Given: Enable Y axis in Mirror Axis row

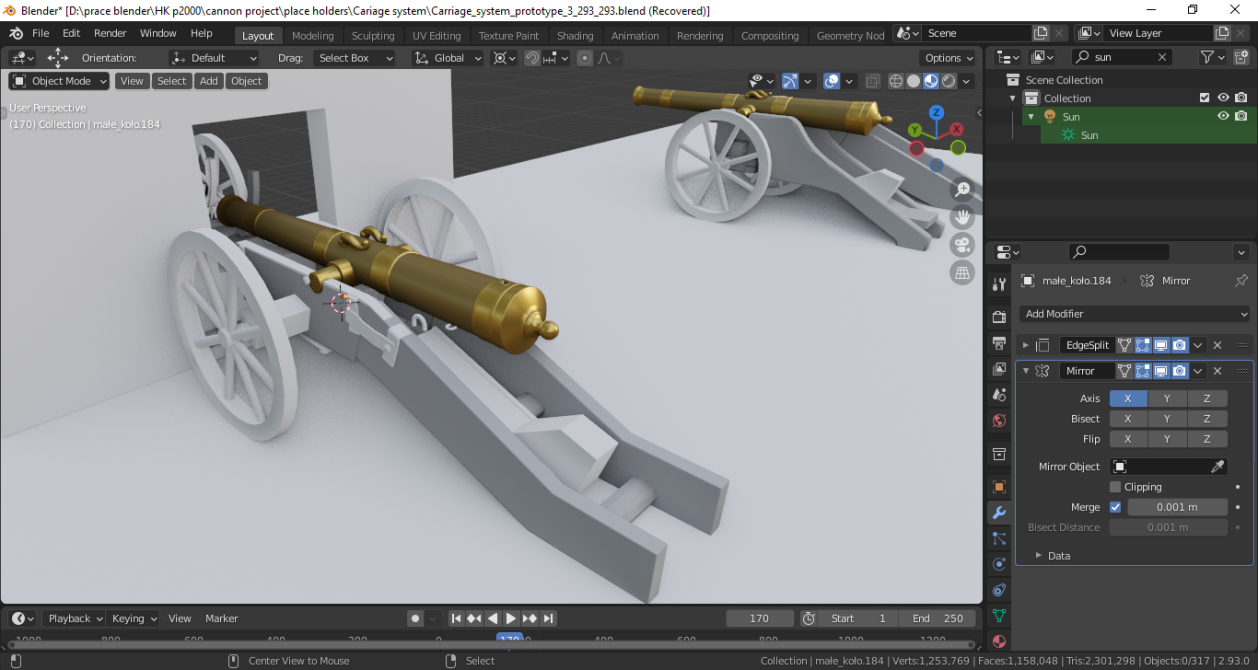Looking at the screenshot, I should (1167, 398).
